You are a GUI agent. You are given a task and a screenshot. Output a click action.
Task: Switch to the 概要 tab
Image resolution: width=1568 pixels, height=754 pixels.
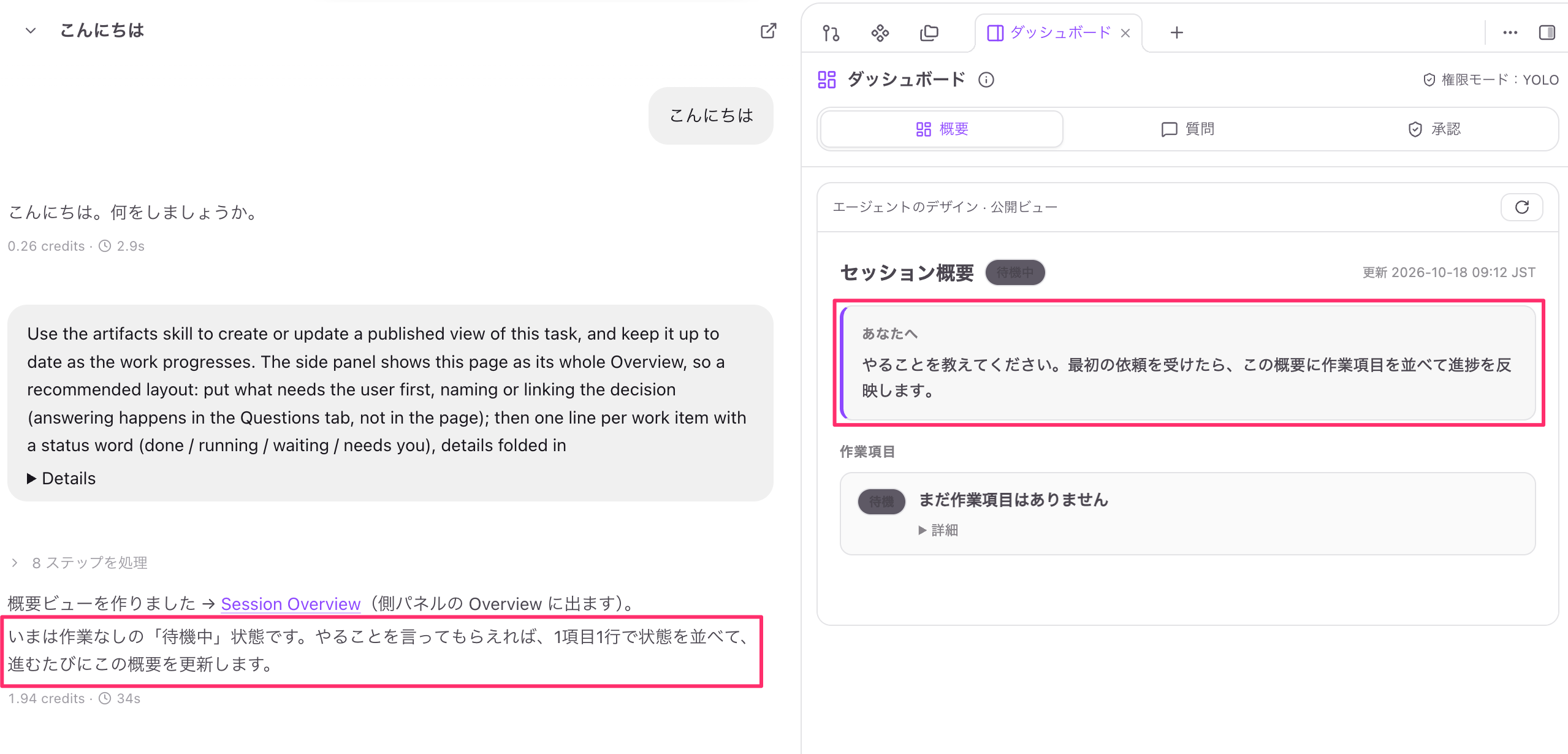click(942, 129)
